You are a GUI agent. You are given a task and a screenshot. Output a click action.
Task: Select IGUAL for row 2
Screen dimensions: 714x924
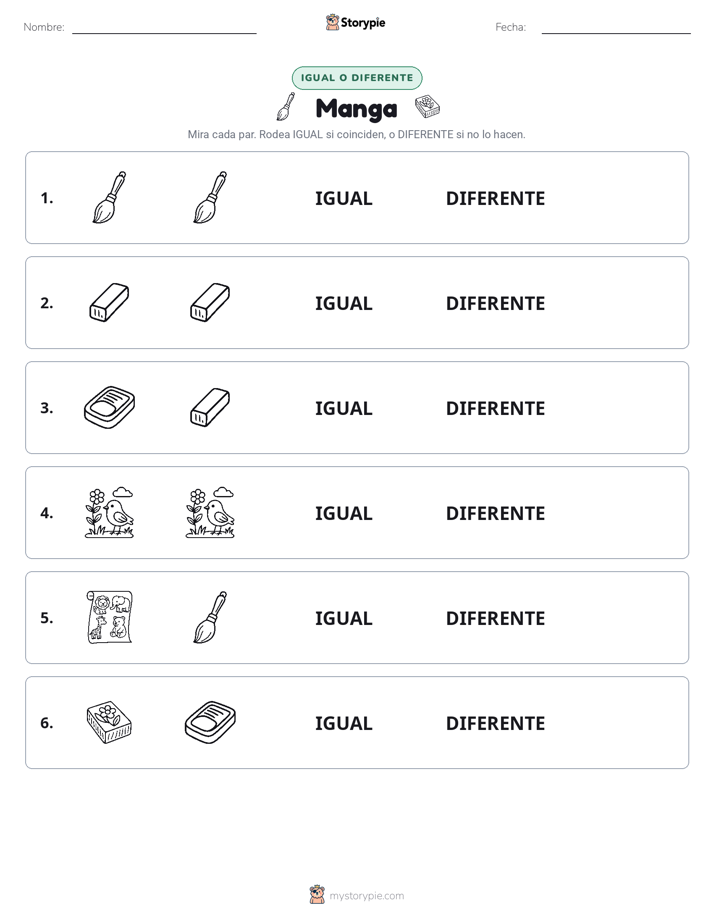[x=343, y=303]
